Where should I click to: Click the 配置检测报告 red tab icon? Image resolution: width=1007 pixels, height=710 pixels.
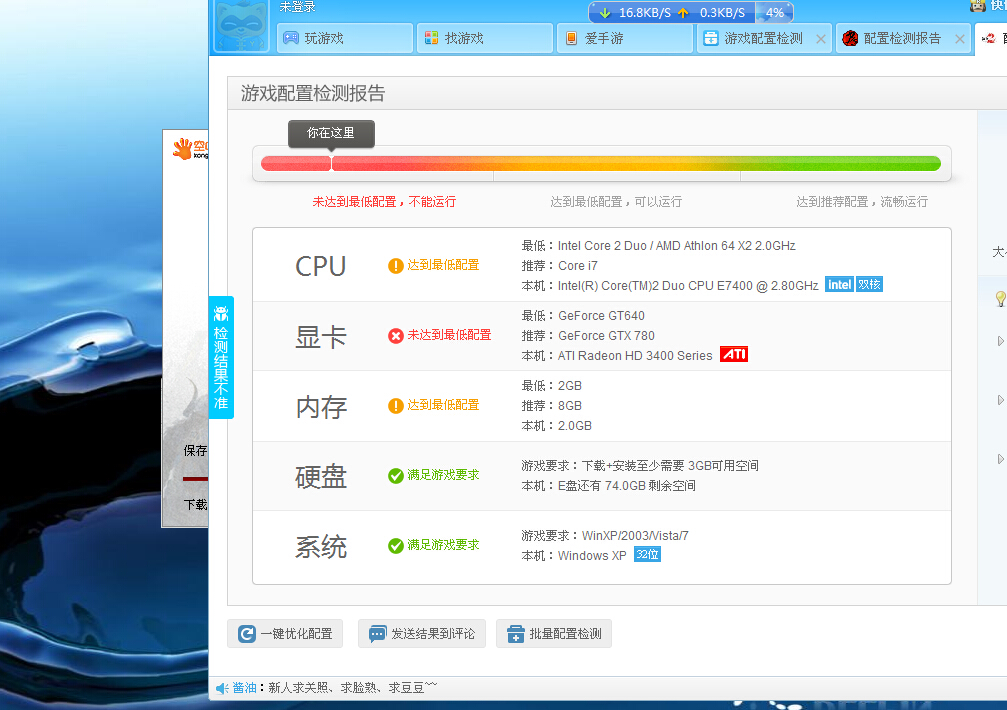point(850,39)
